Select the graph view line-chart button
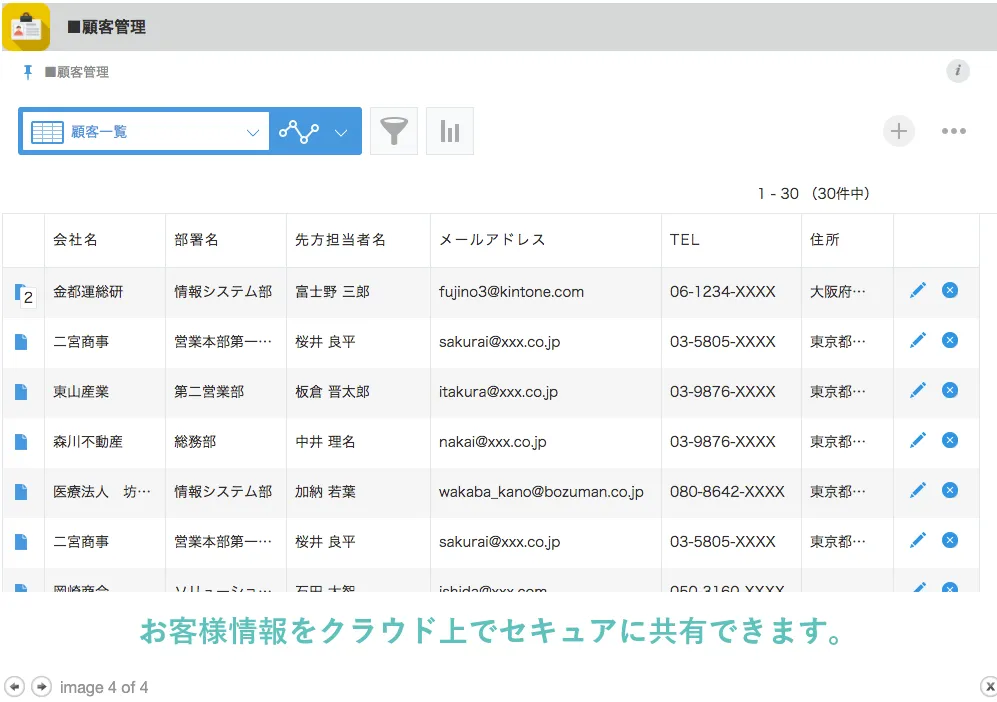997x702 pixels. 299,132
